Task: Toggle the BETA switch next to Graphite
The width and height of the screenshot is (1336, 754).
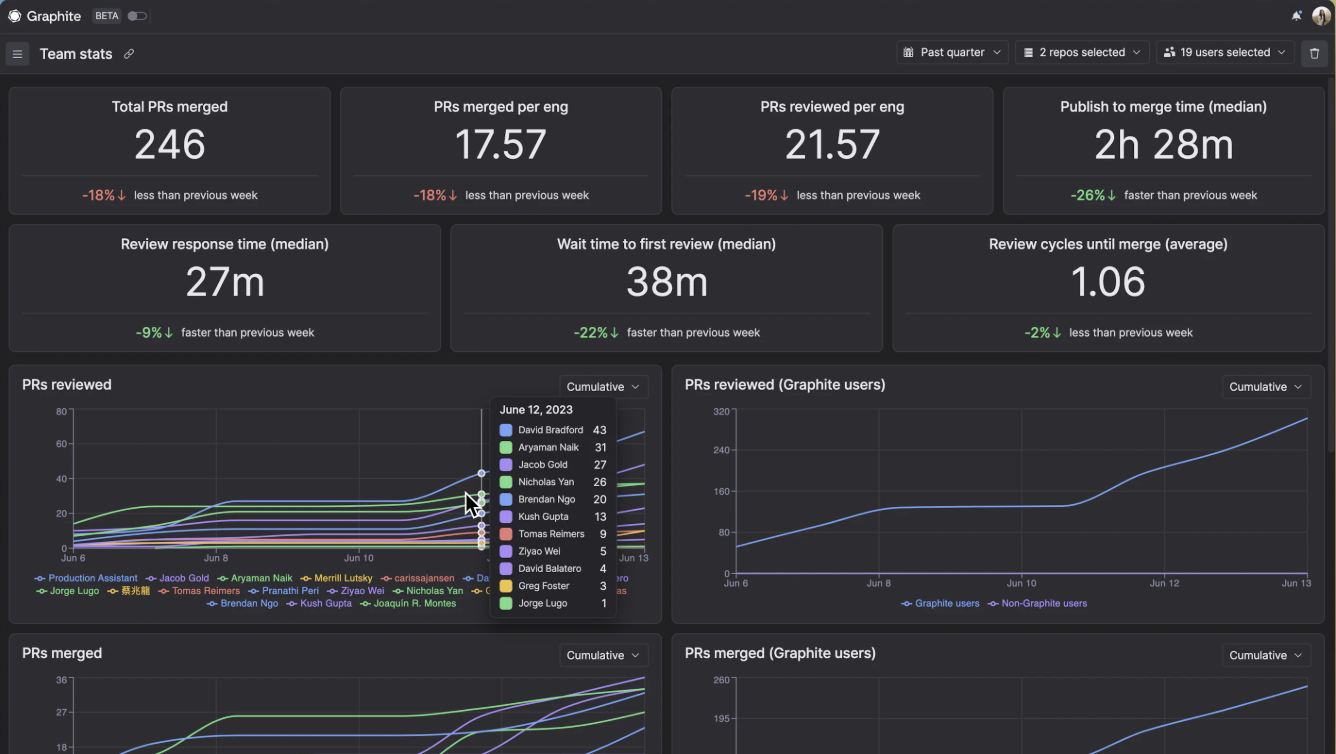Action: pos(137,16)
